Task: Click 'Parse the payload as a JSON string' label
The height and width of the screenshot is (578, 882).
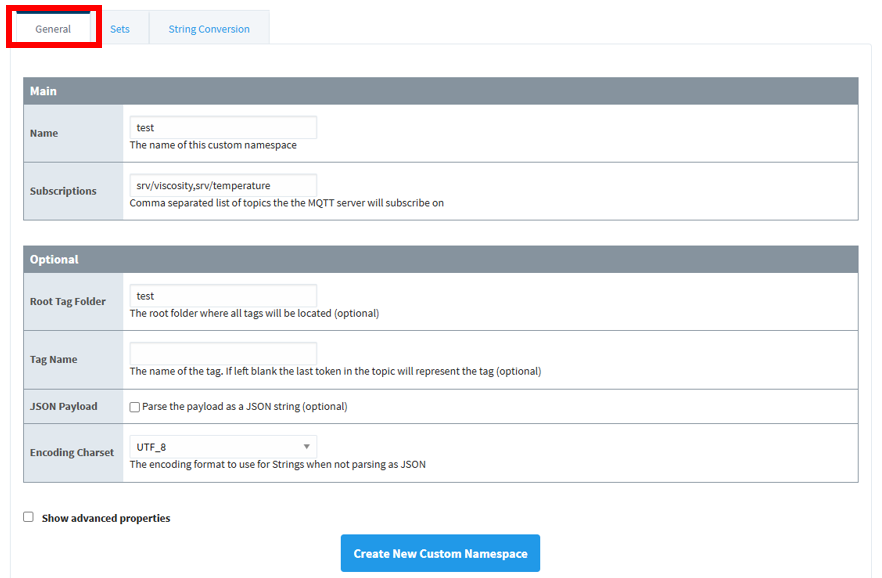Action: click(244, 406)
